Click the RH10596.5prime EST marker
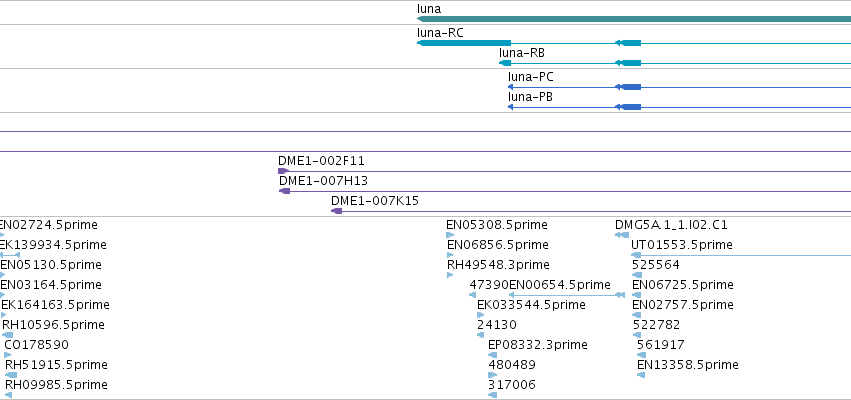The image size is (851, 400). click(x=8, y=335)
